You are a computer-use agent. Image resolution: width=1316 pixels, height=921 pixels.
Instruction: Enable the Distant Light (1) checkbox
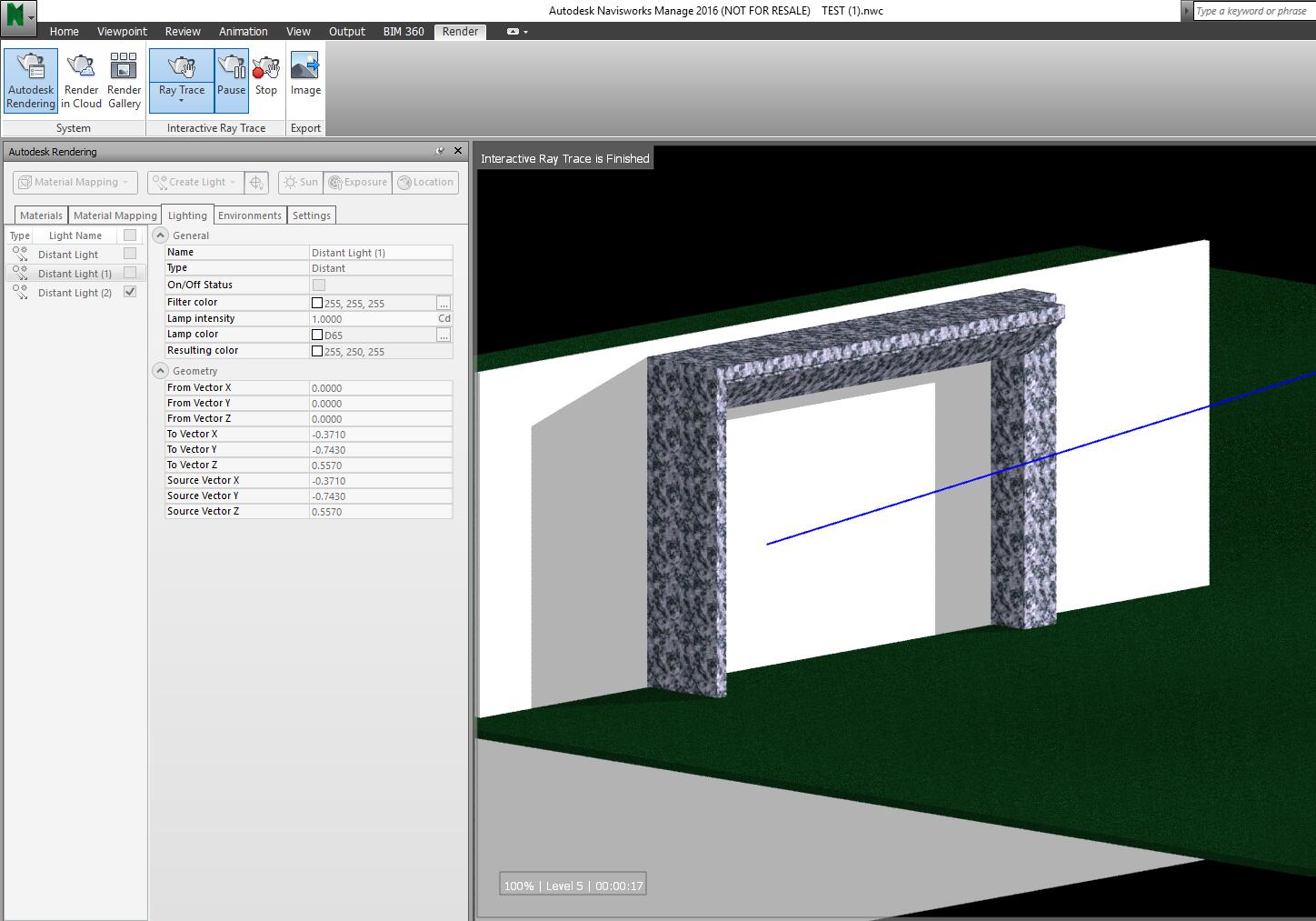(130, 273)
